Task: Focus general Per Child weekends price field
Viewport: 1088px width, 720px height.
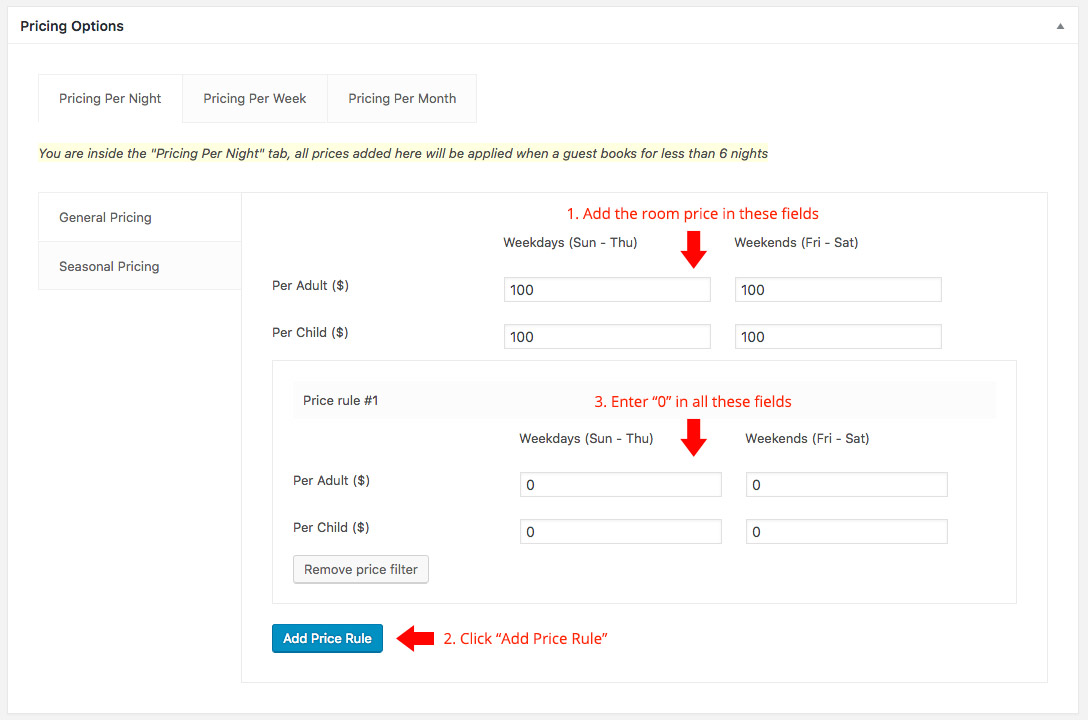Action: tap(838, 337)
